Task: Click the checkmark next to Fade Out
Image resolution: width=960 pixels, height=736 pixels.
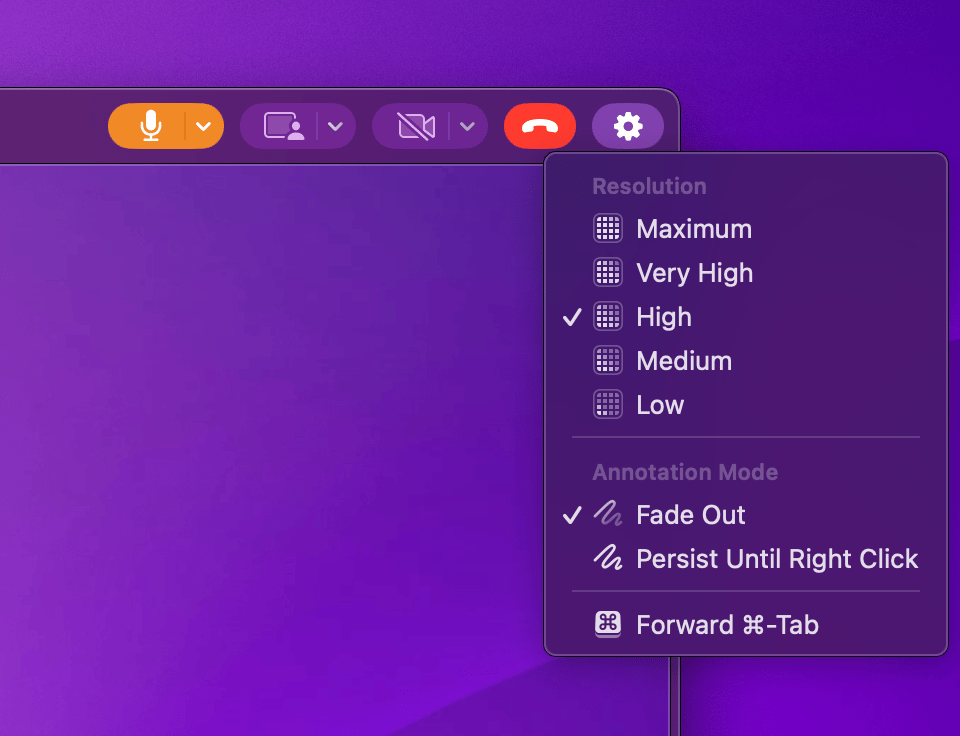Action: point(572,515)
